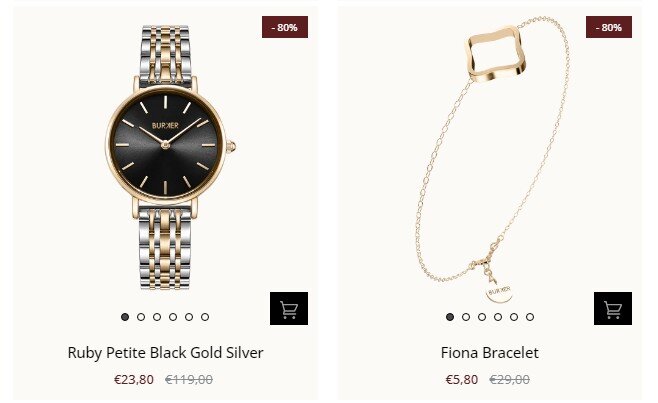Select third image dot under Fiona Bracelet

(482, 317)
